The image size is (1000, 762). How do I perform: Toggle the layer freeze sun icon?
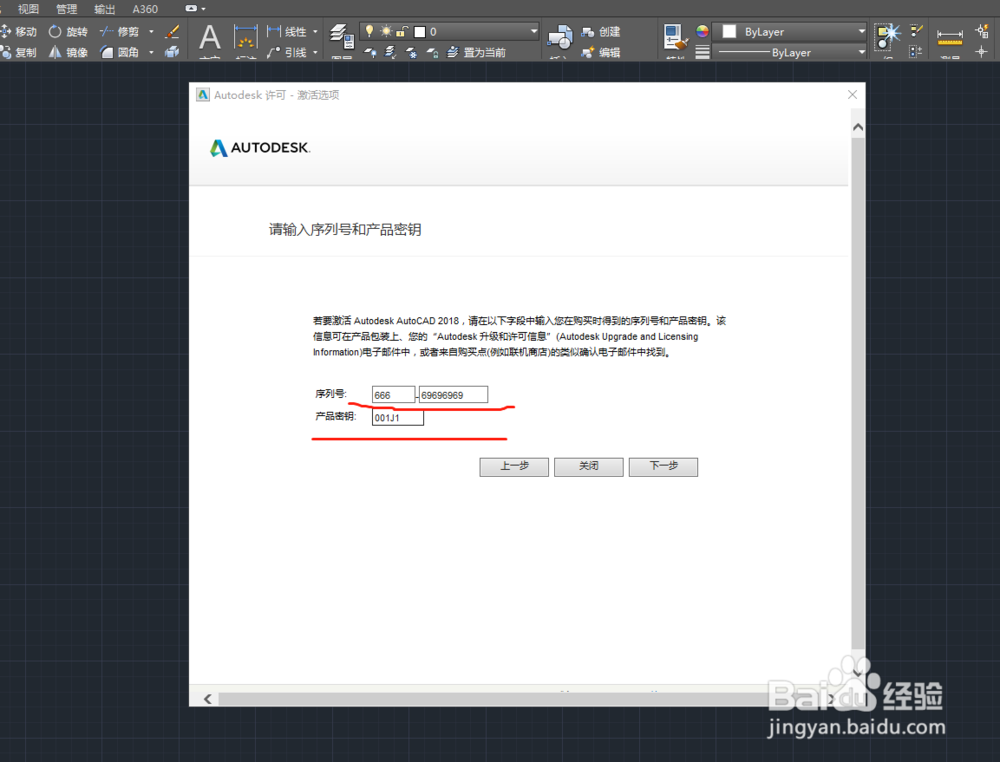pyautogui.click(x=386, y=31)
